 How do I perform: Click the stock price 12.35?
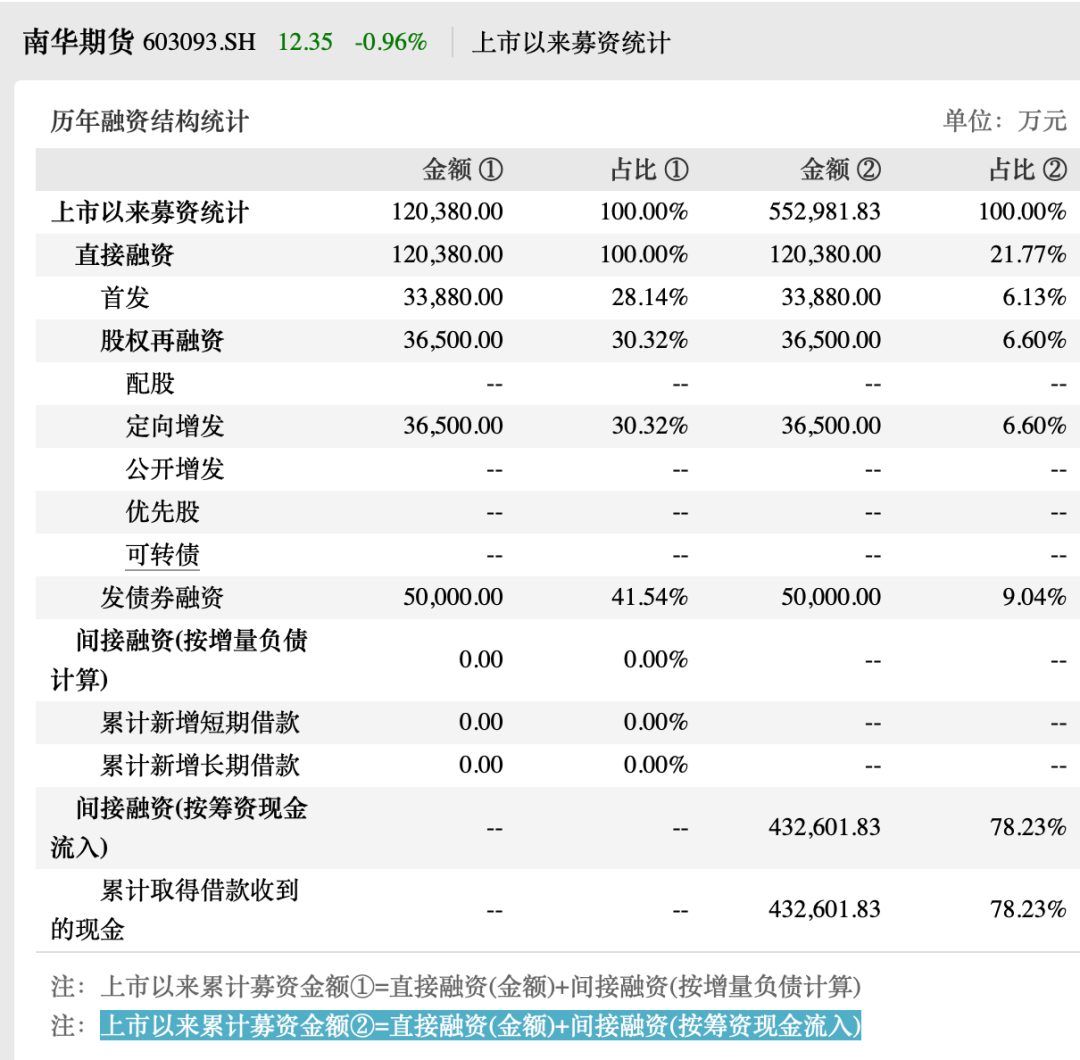pyautogui.click(x=305, y=42)
